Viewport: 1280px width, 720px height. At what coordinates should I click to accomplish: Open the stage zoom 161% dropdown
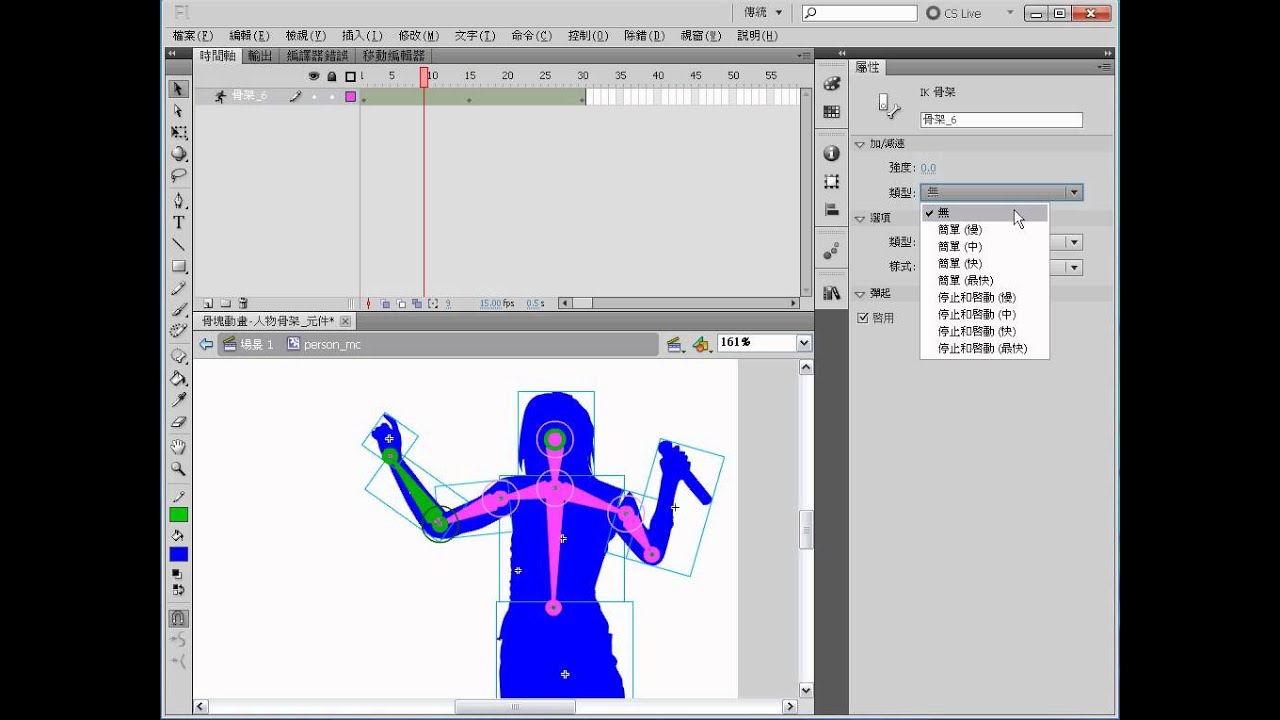[x=803, y=343]
